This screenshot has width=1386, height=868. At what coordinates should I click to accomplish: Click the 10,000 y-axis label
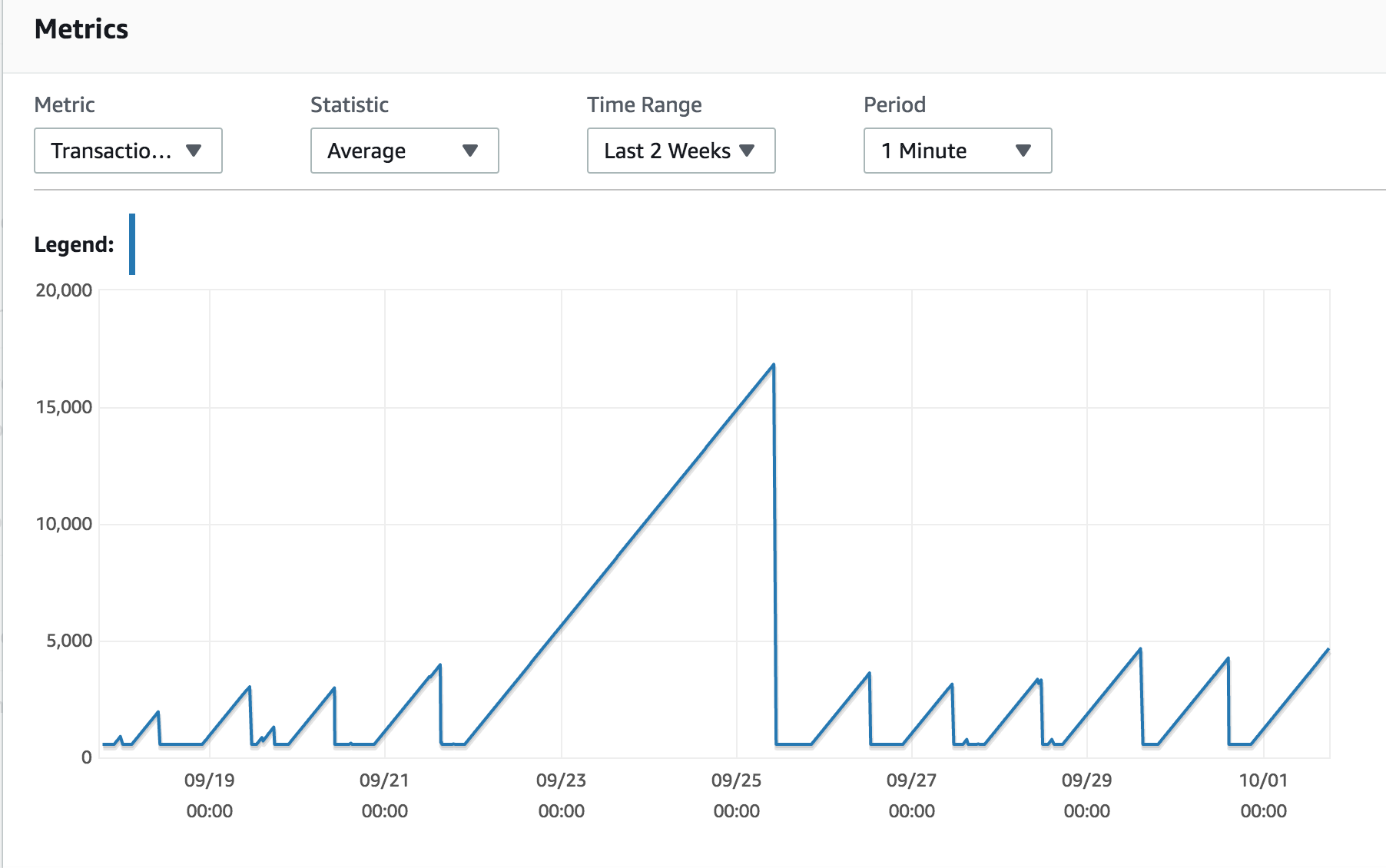[x=64, y=524]
